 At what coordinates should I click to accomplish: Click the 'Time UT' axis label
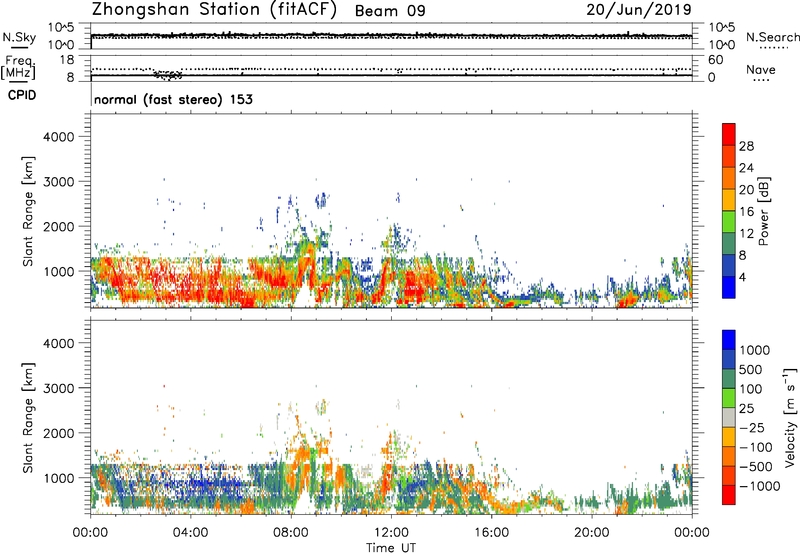(x=391, y=548)
